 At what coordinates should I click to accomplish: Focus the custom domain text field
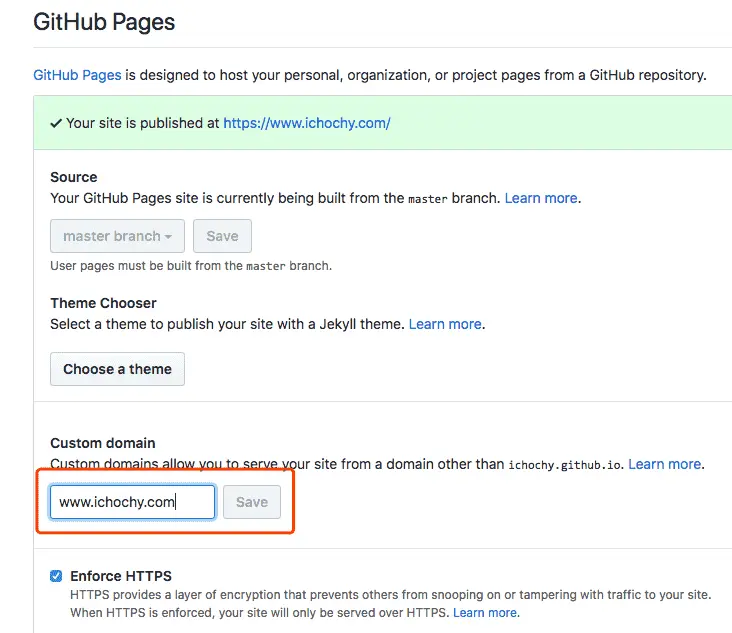pos(132,502)
